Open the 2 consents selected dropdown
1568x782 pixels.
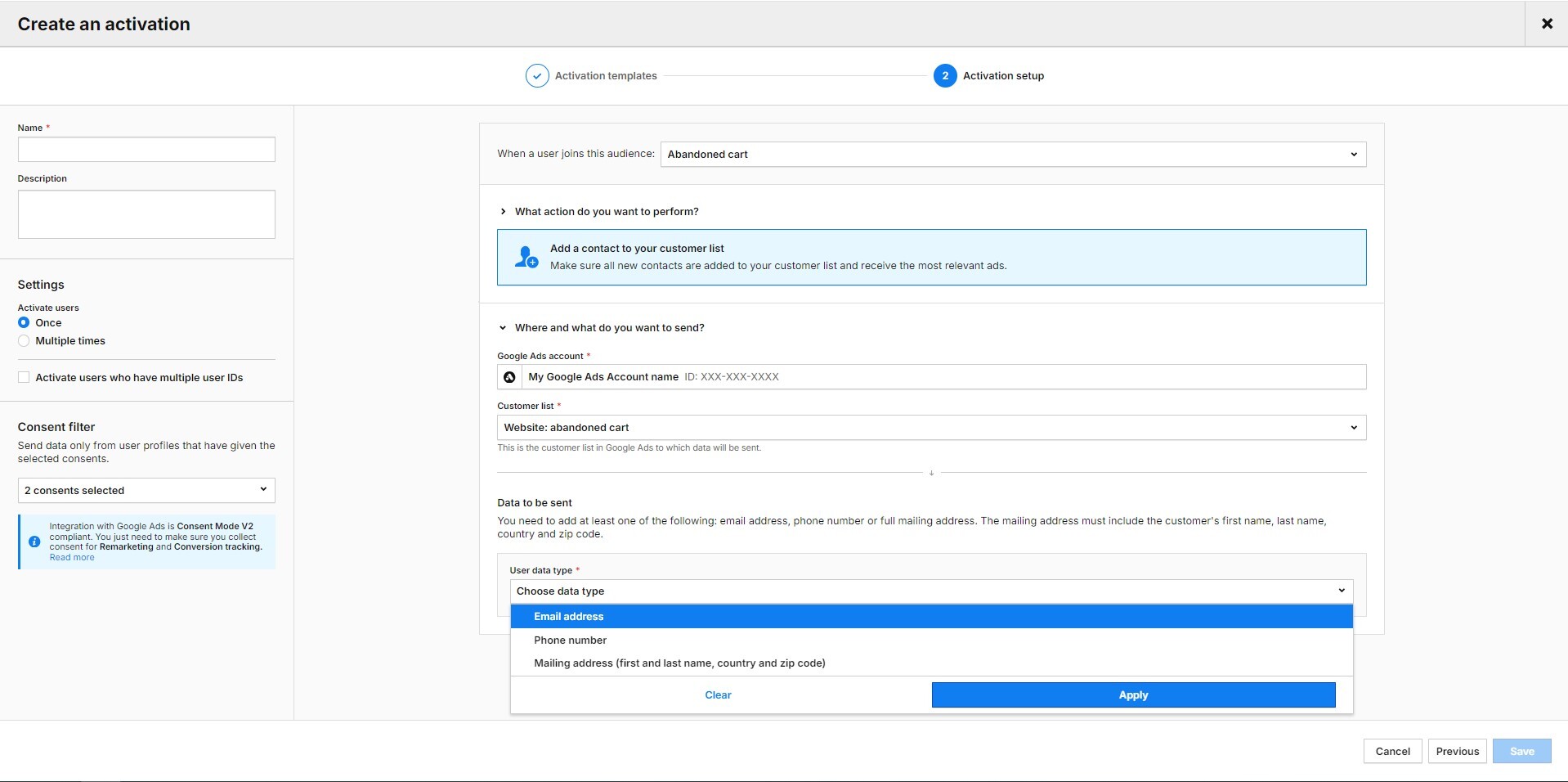[146, 490]
